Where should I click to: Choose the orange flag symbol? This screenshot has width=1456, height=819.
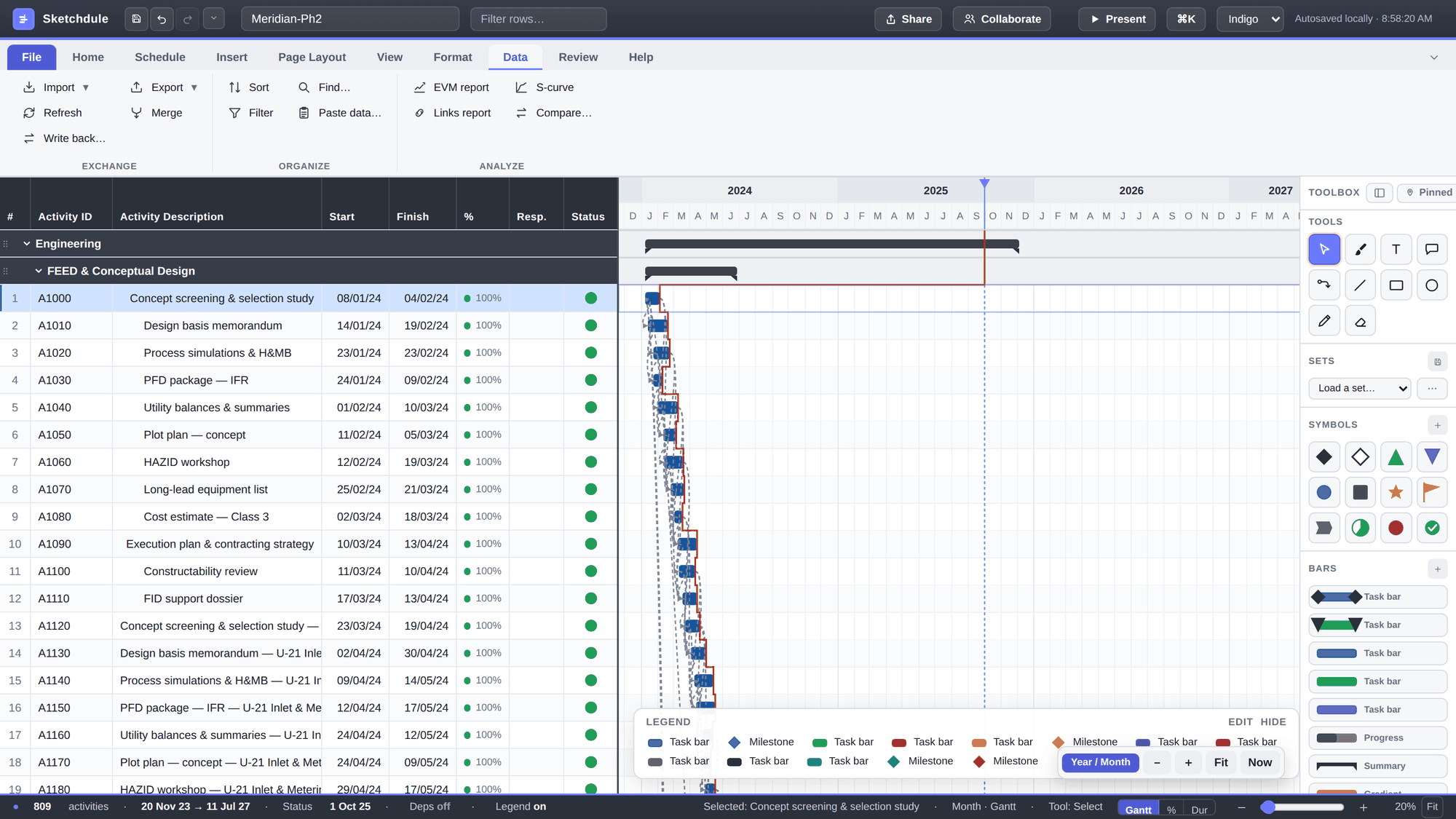pyautogui.click(x=1431, y=493)
